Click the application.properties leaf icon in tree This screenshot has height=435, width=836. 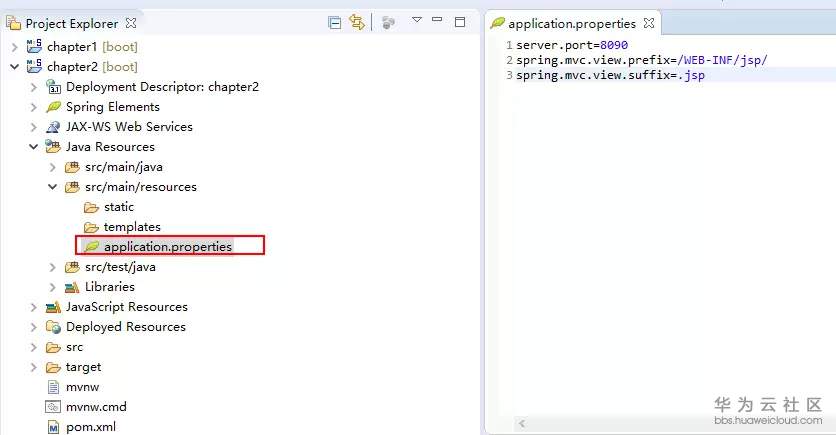click(92, 246)
